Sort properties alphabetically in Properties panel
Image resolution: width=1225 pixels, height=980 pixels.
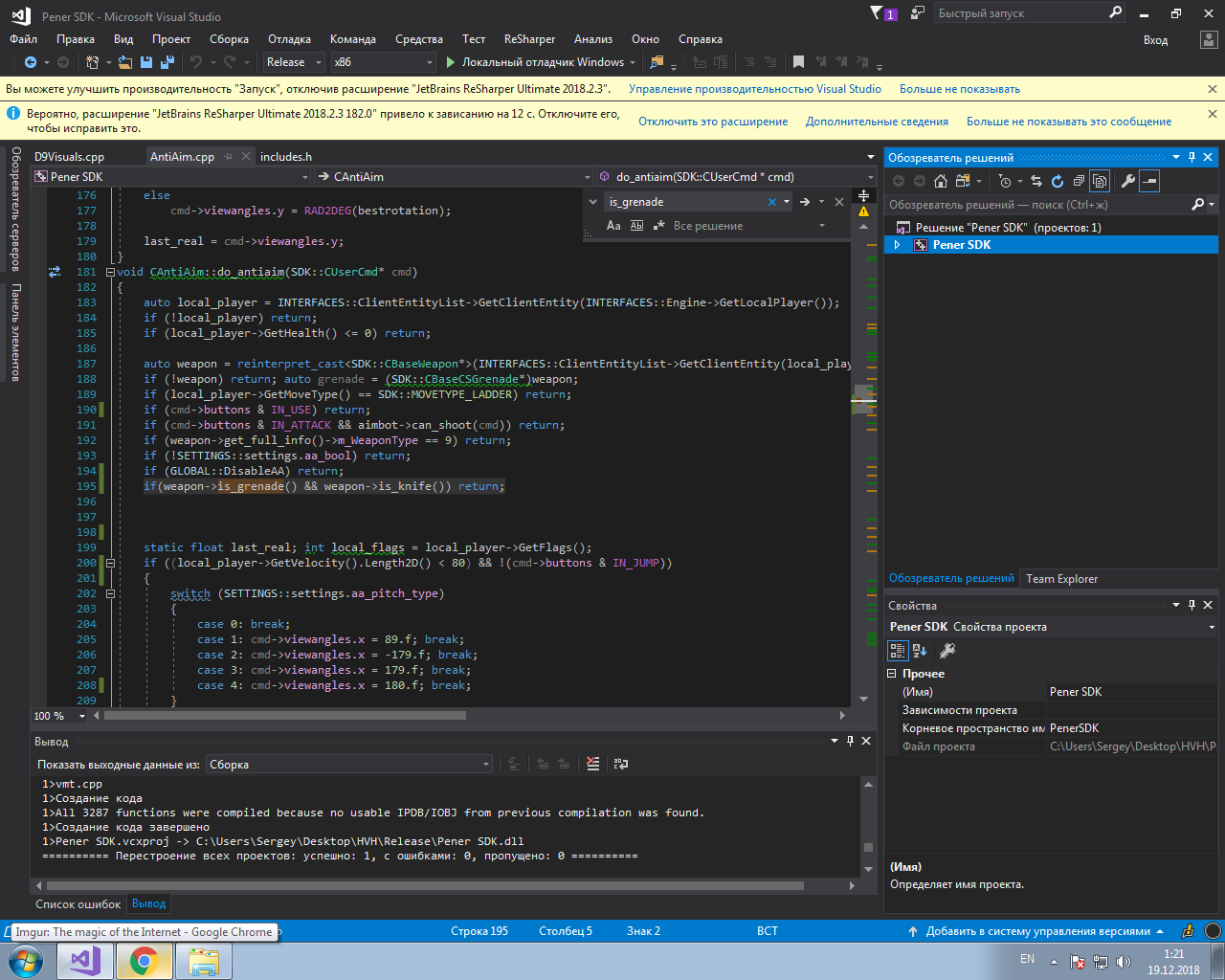click(x=920, y=651)
